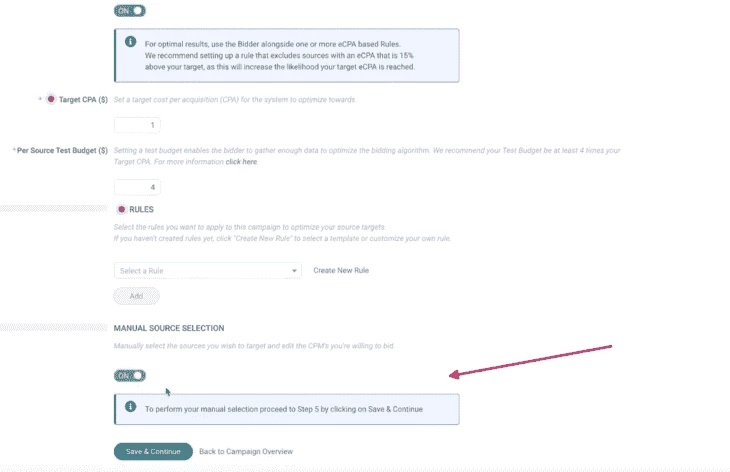
Task: Click info icon in Step 5 notice
Action: [130, 407]
